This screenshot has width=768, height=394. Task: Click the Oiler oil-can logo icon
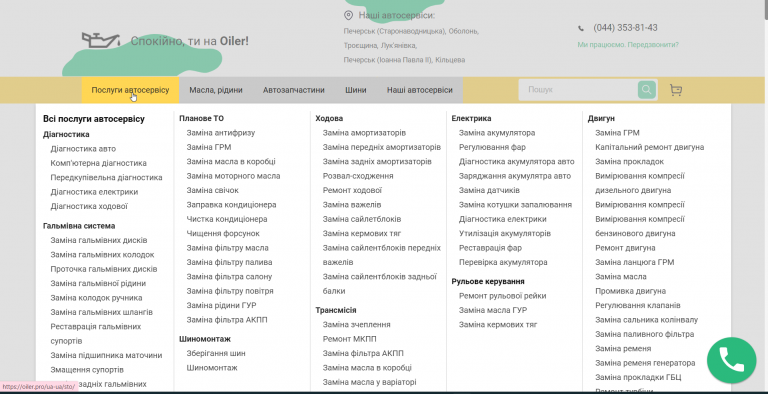[101, 41]
